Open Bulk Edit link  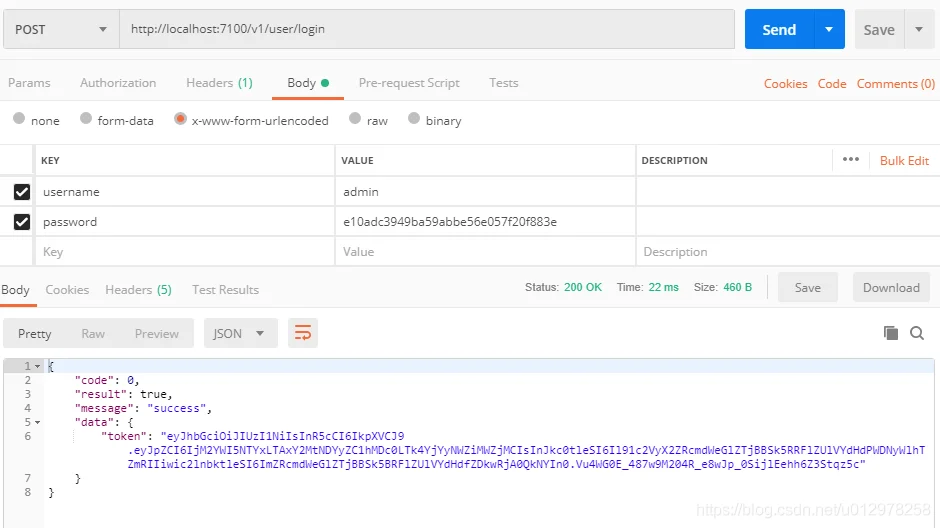point(904,160)
